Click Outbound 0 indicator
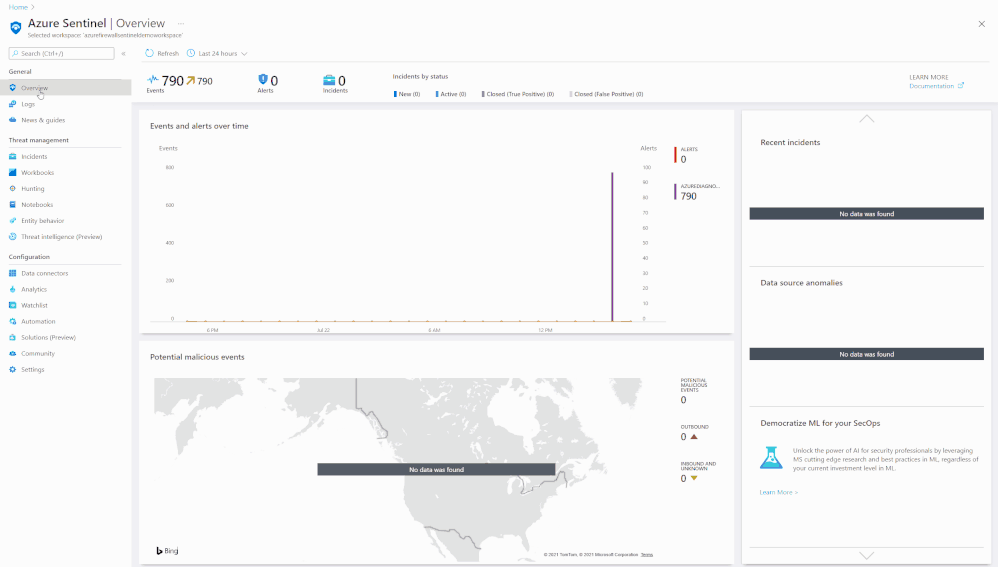Image resolution: width=998 pixels, height=567 pixels. point(694,433)
